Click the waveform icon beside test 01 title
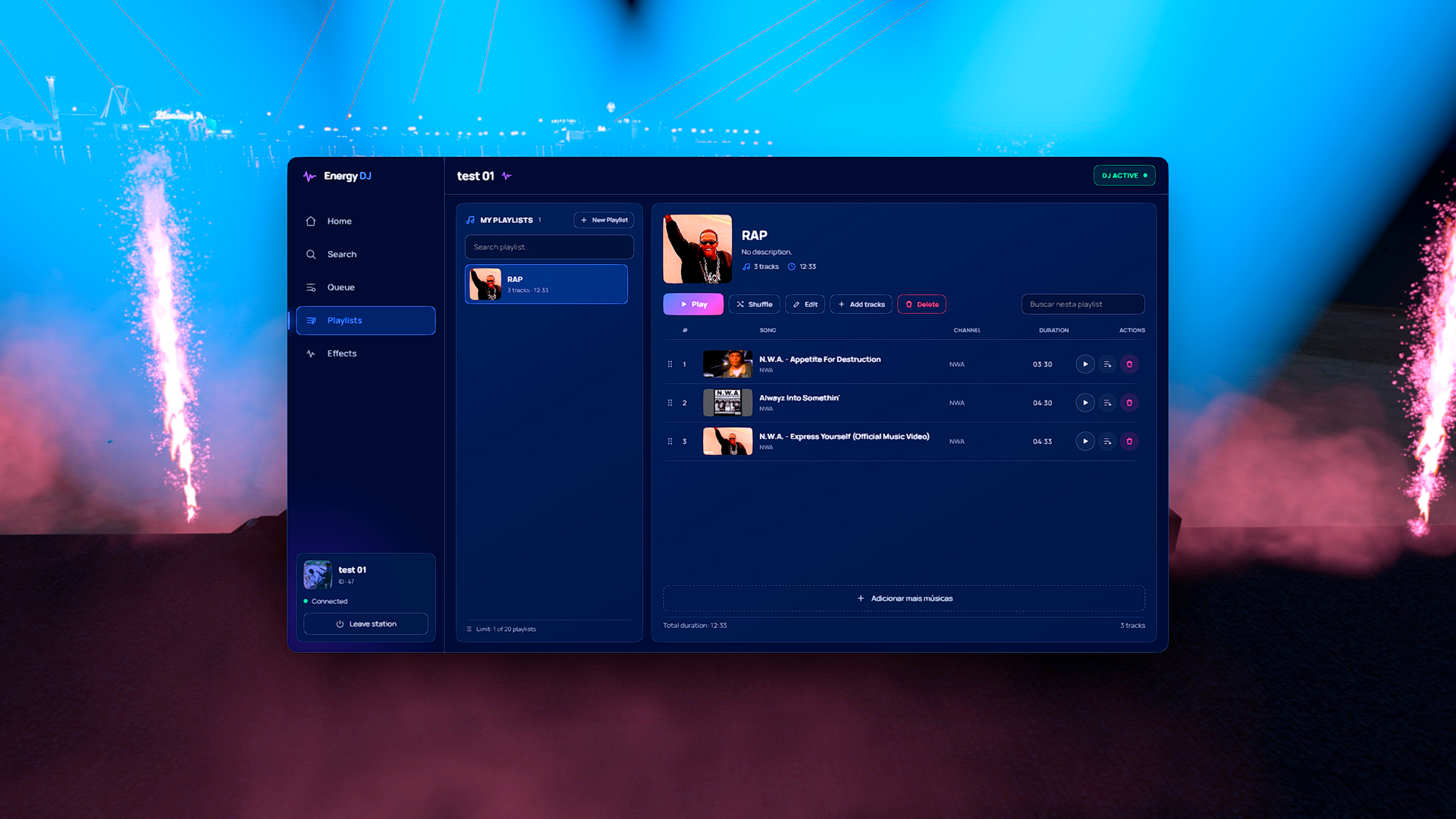The height and width of the screenshot is (819, 1456). 507,176
